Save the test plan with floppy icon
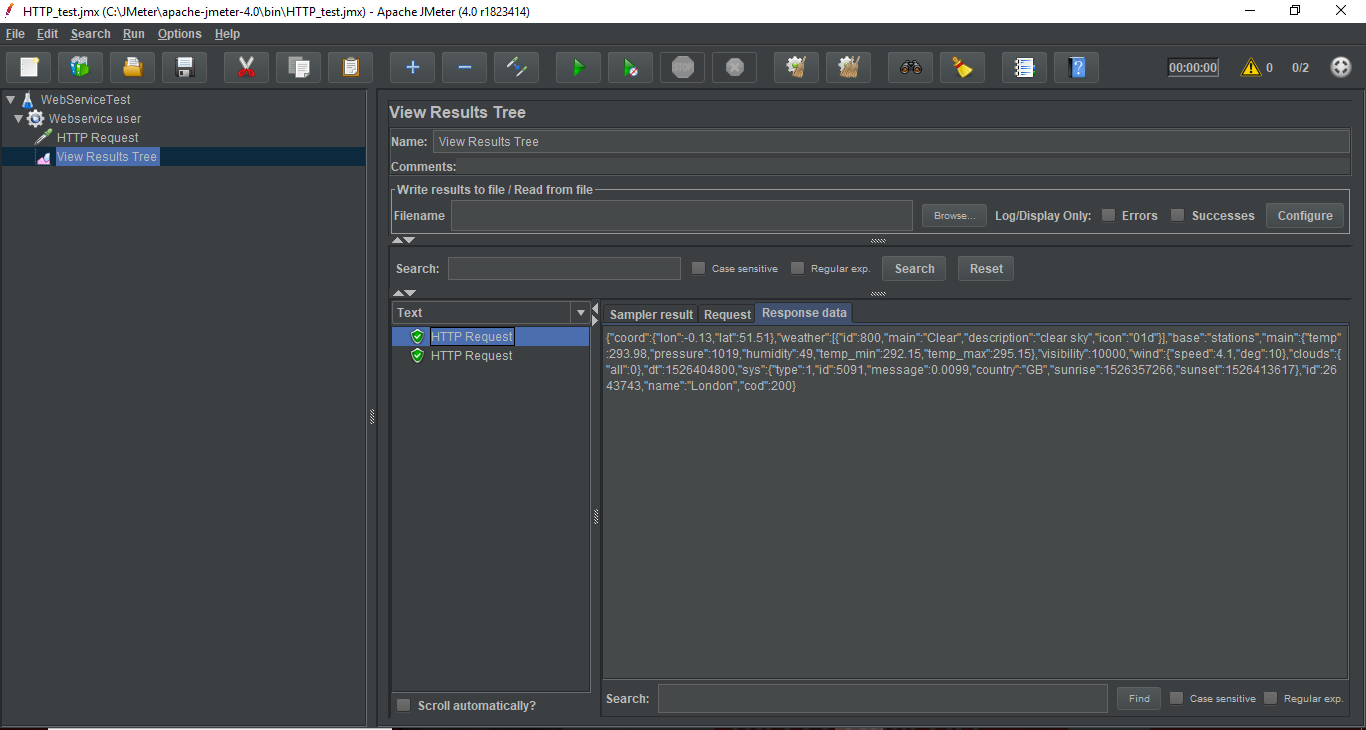1366x730 pixels. click(185, 67)
